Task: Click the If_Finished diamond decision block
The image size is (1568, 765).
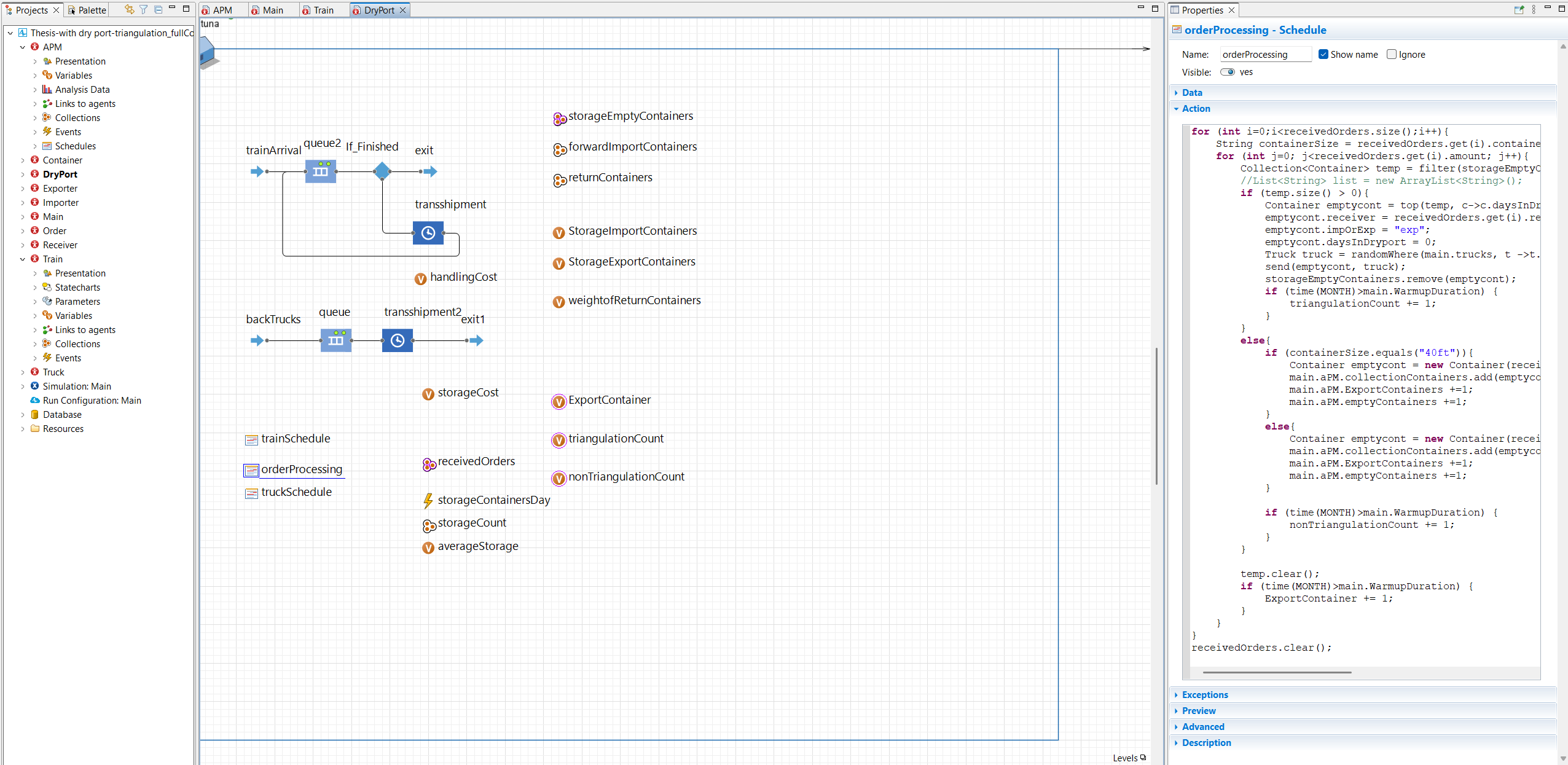Action: 382,171
